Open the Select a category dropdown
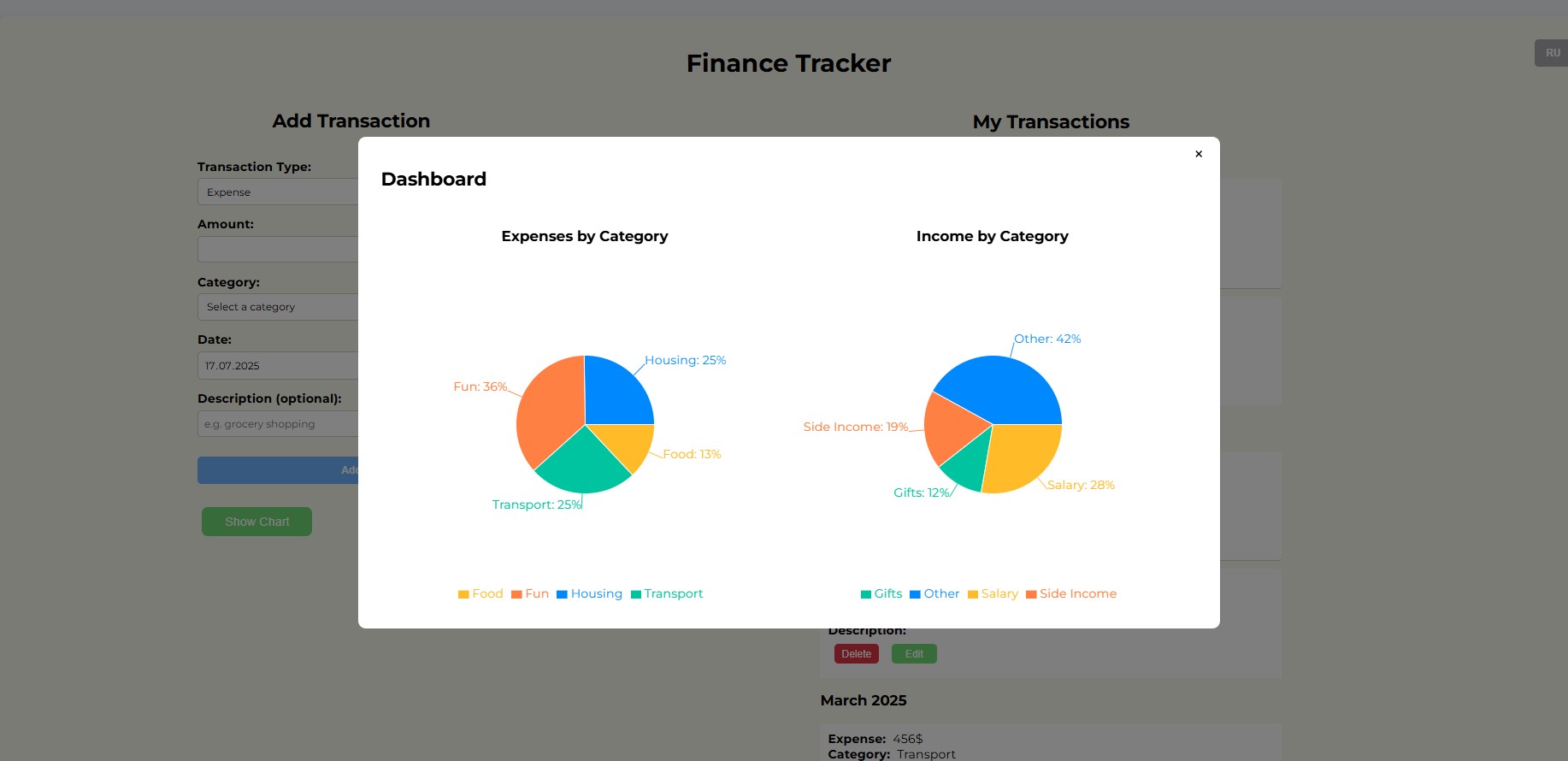 (x=282, y=306)
